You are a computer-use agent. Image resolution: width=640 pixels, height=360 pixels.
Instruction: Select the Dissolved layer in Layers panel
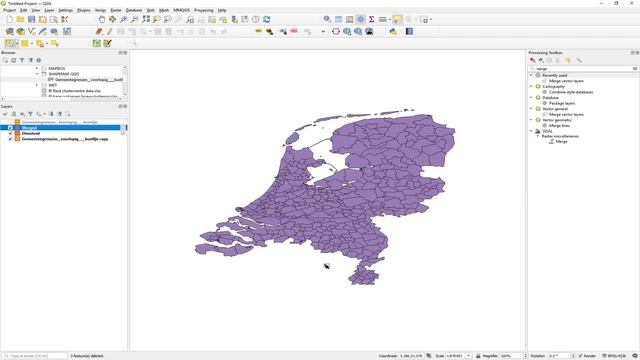click(31, 133)
